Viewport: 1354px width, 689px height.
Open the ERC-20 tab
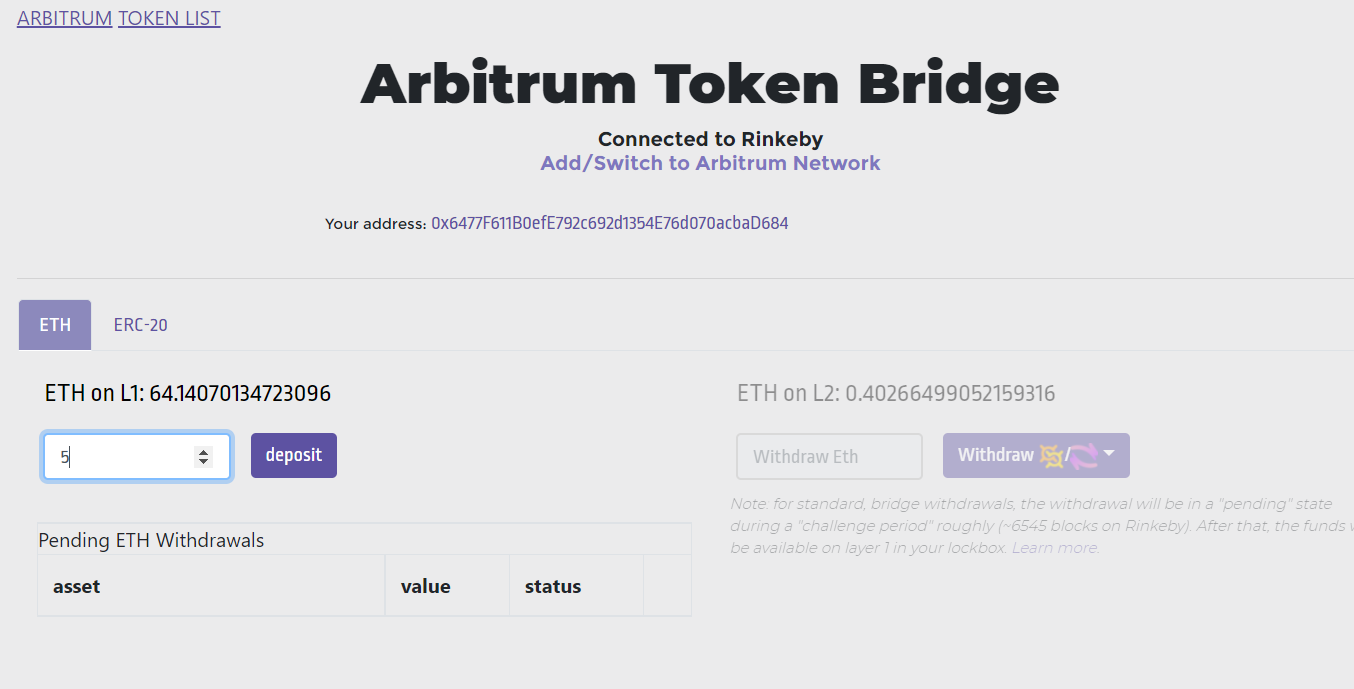pyautogui.click(x=140, y=325)
